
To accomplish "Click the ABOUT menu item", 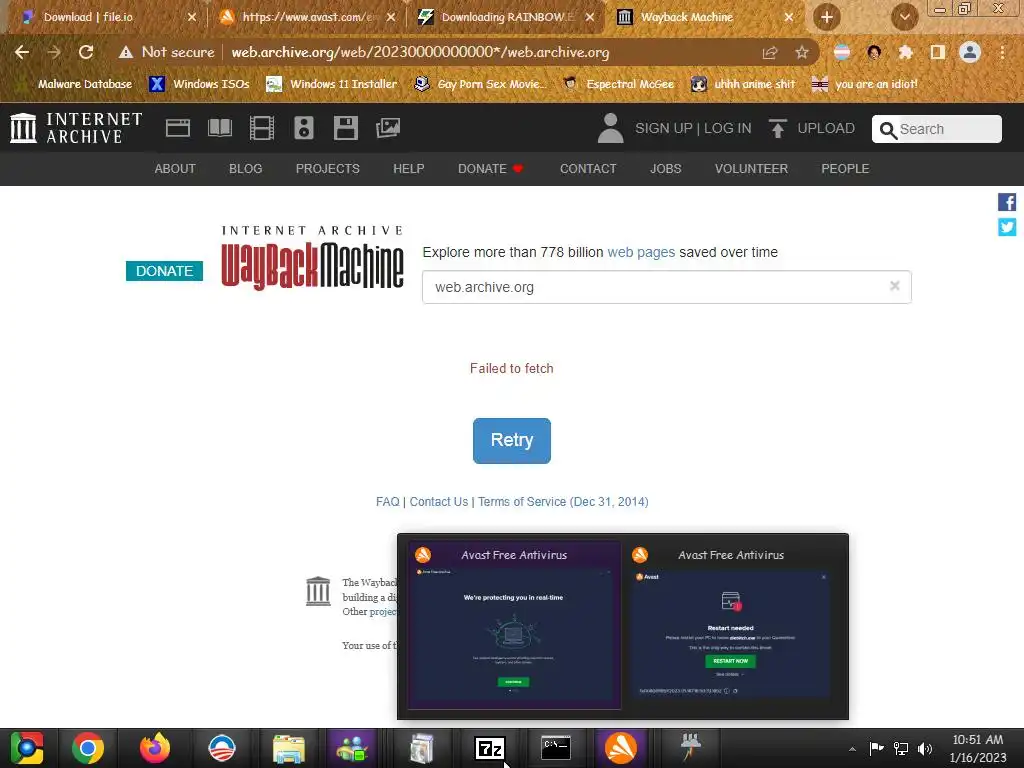I will (x=175, y=168).
